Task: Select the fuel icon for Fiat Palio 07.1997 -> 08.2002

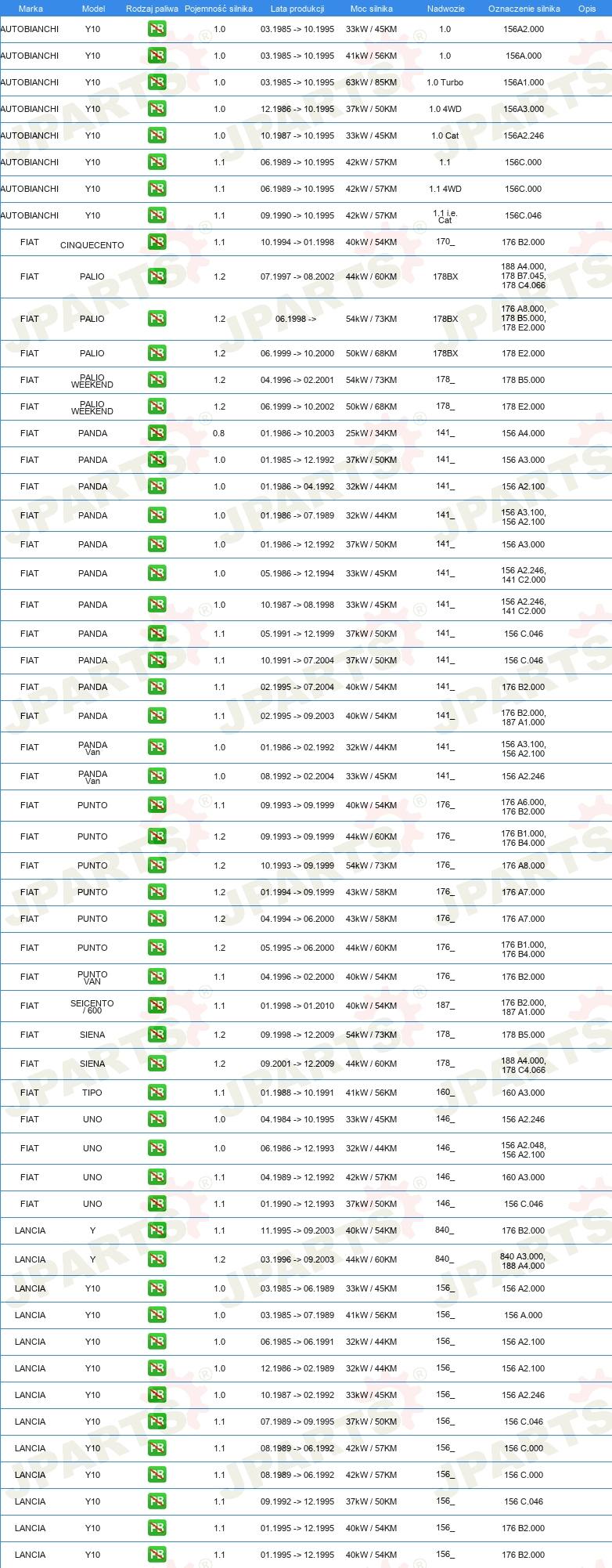Action: pyautogui.click(x=157, y=276)
